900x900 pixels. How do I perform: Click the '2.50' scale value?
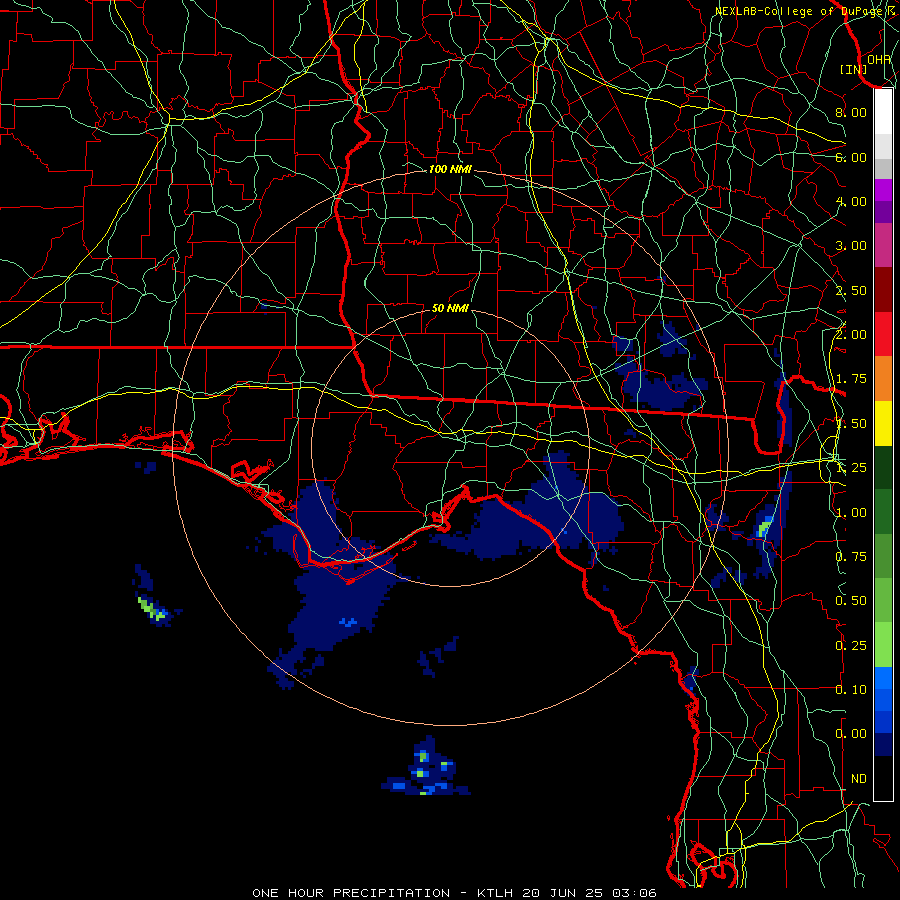(x=851, y=290)
